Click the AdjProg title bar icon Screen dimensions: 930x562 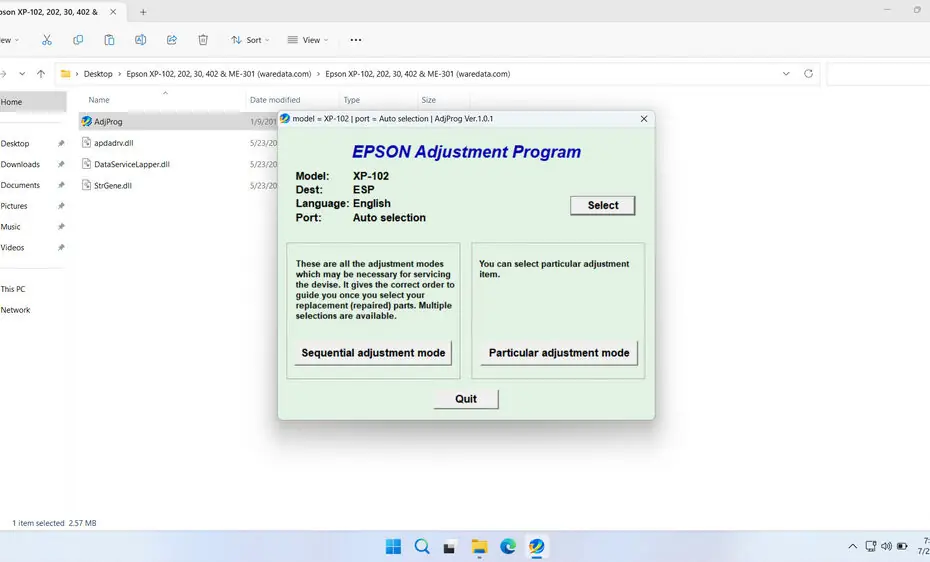(285, 119)
